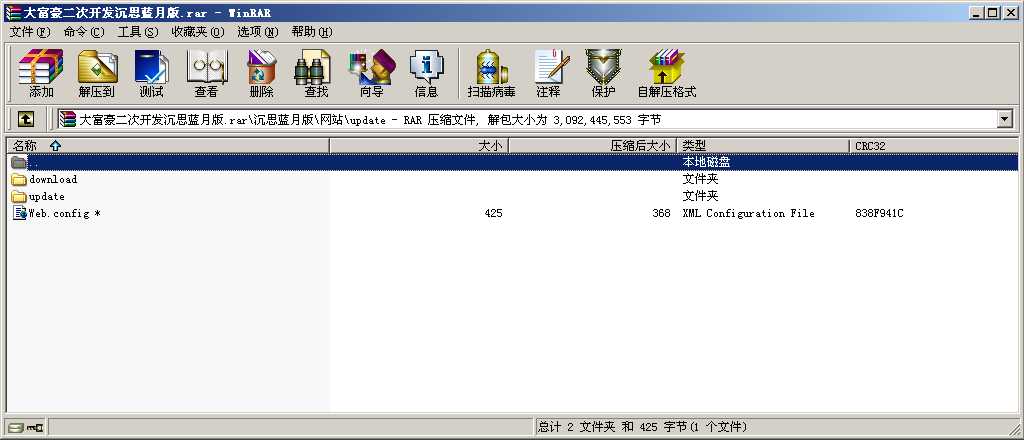Click the 文件夹 type cell in the download row
This screenshot has height=440, width=1024.
click(x=700, y=180)
